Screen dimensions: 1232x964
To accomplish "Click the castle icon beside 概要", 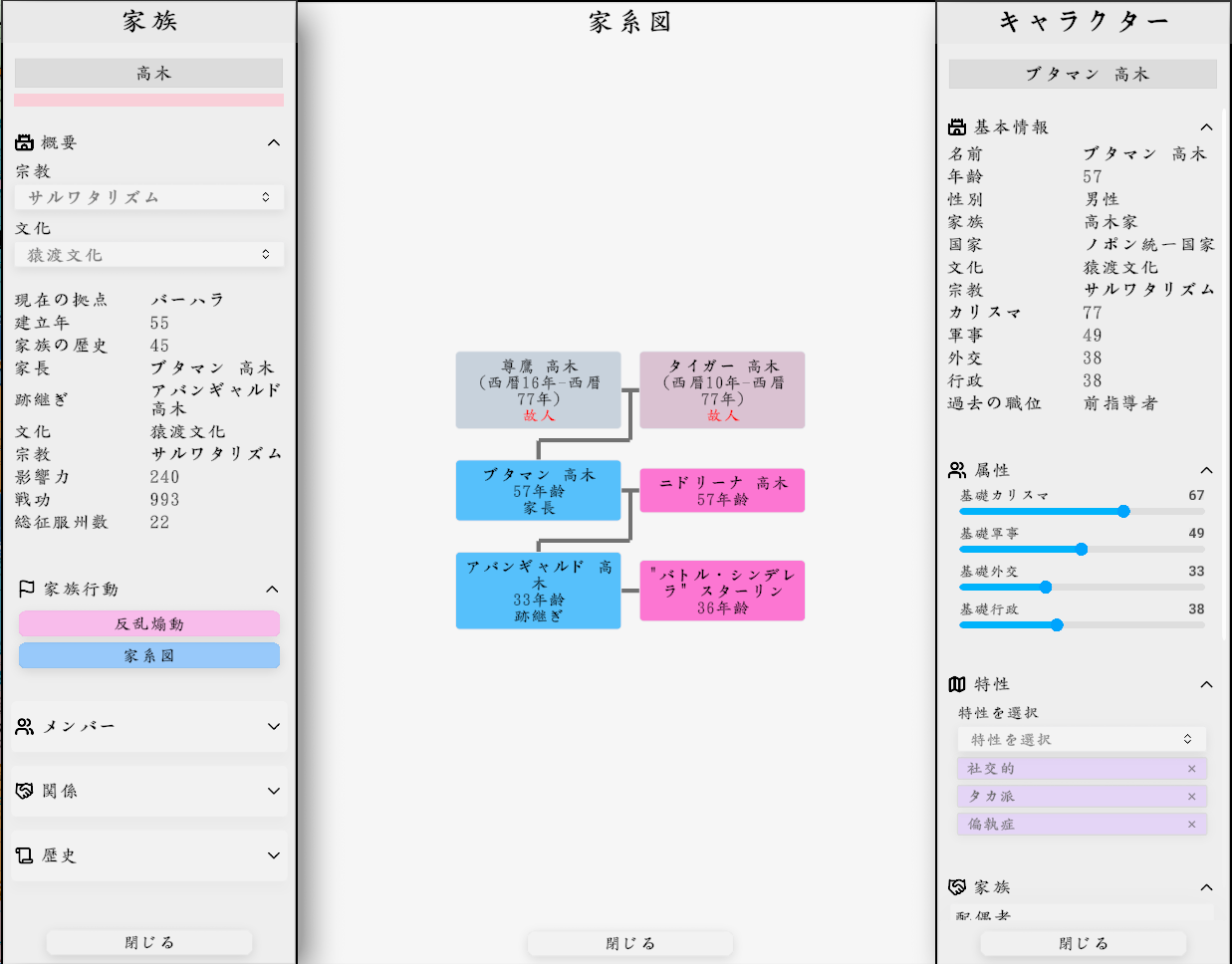I will (x=25, y=142).
